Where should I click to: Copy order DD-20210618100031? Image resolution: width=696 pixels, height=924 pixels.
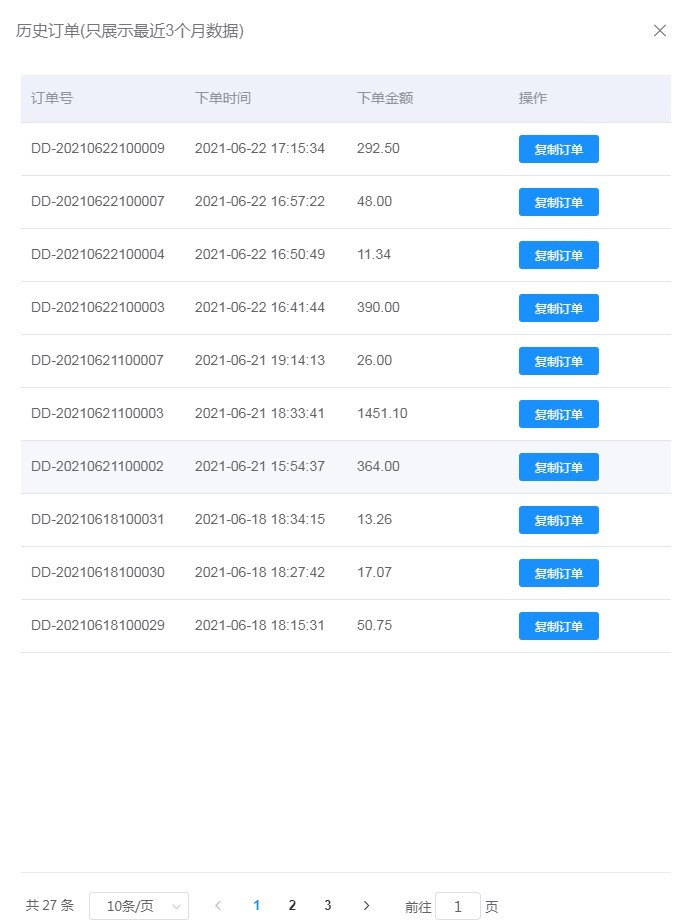pyautogui.click(x=558, y=520)
